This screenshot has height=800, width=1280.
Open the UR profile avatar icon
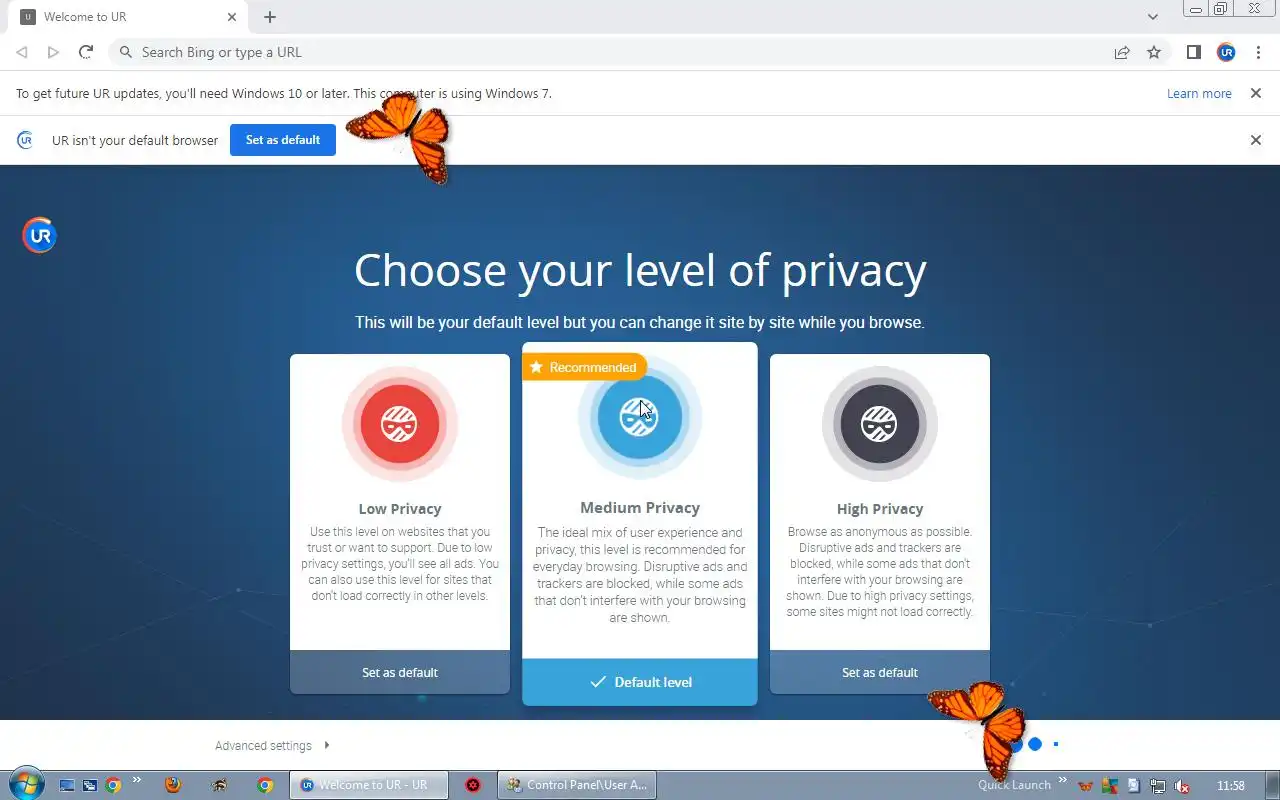point(1226,52)
